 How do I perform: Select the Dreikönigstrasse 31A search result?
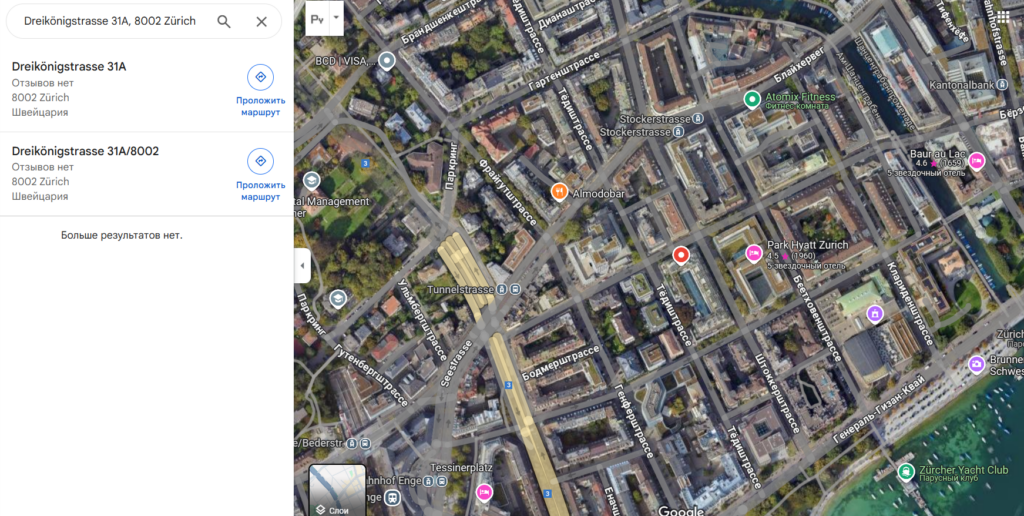click(69, 67)
